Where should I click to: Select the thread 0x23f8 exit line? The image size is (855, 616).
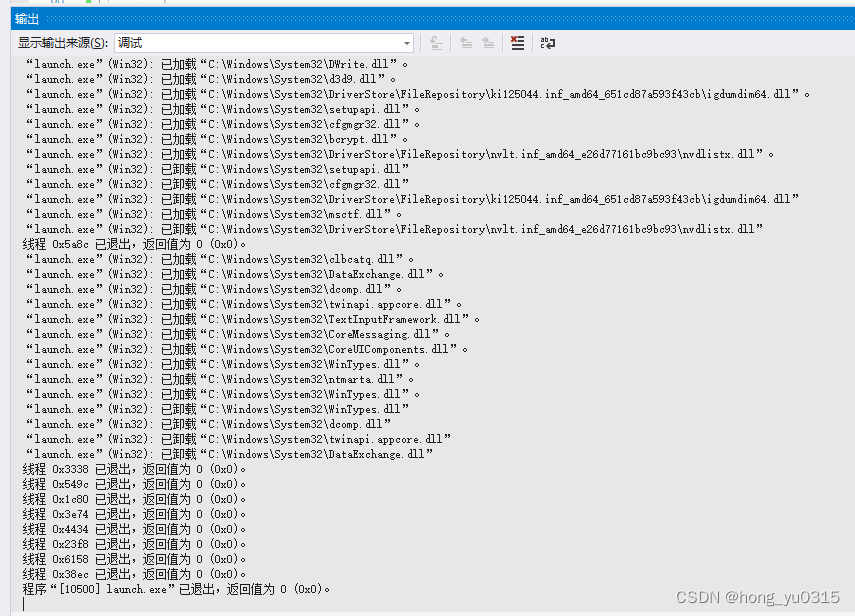tap(134, 544)
